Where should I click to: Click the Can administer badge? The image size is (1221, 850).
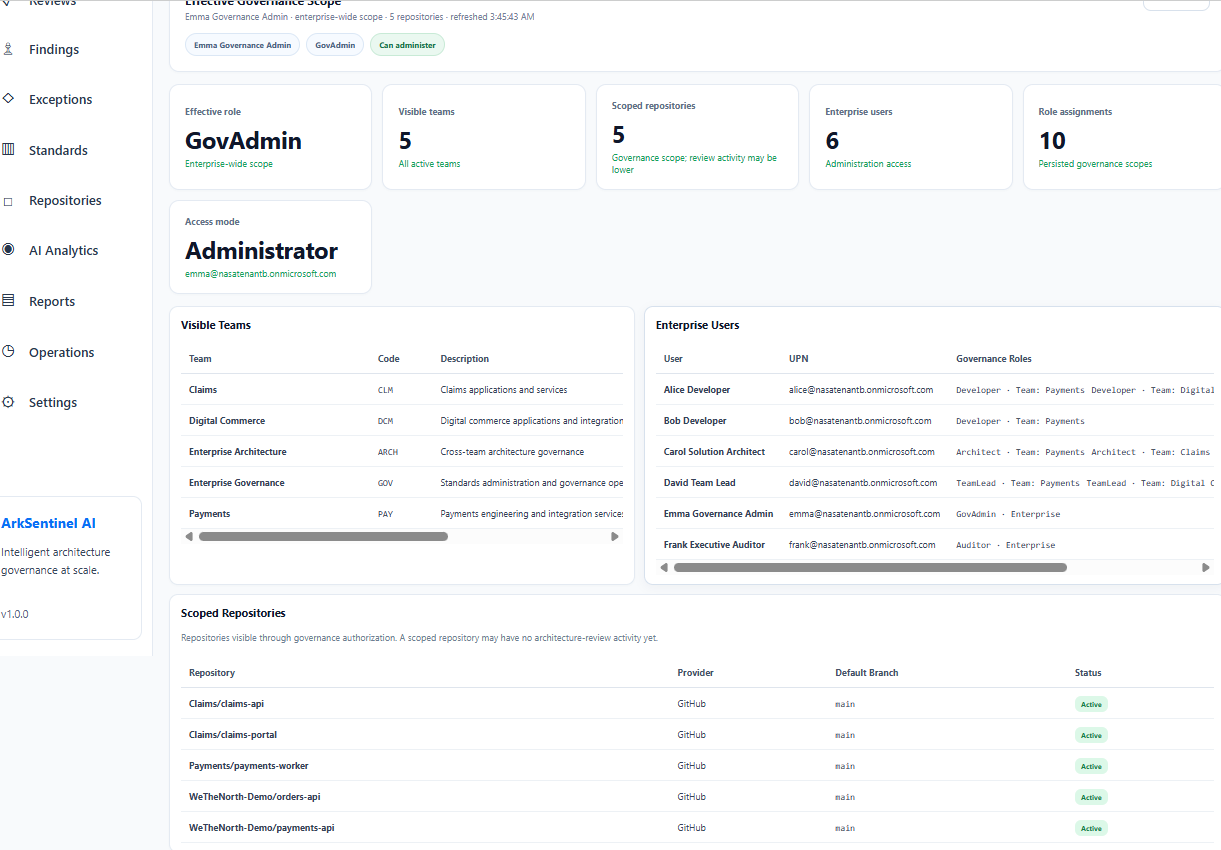click(407, 45)
